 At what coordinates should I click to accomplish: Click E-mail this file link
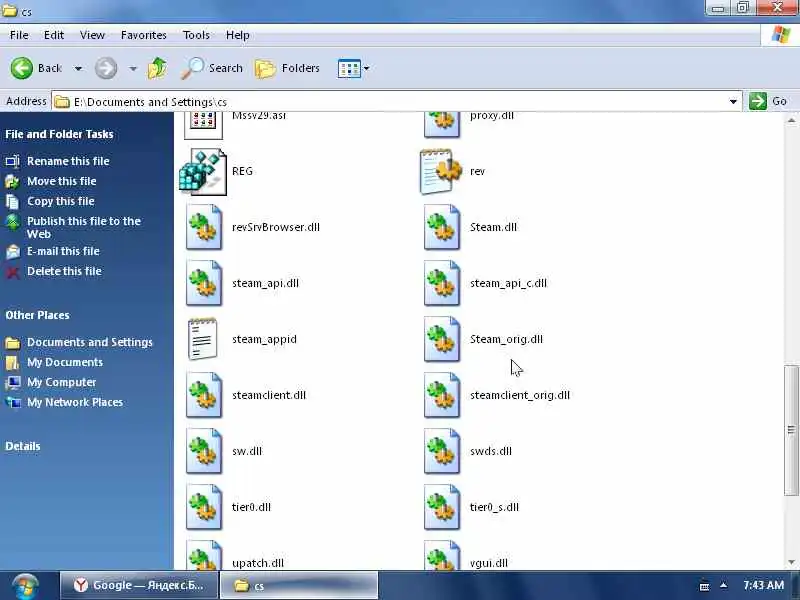(x=63, y=251)
